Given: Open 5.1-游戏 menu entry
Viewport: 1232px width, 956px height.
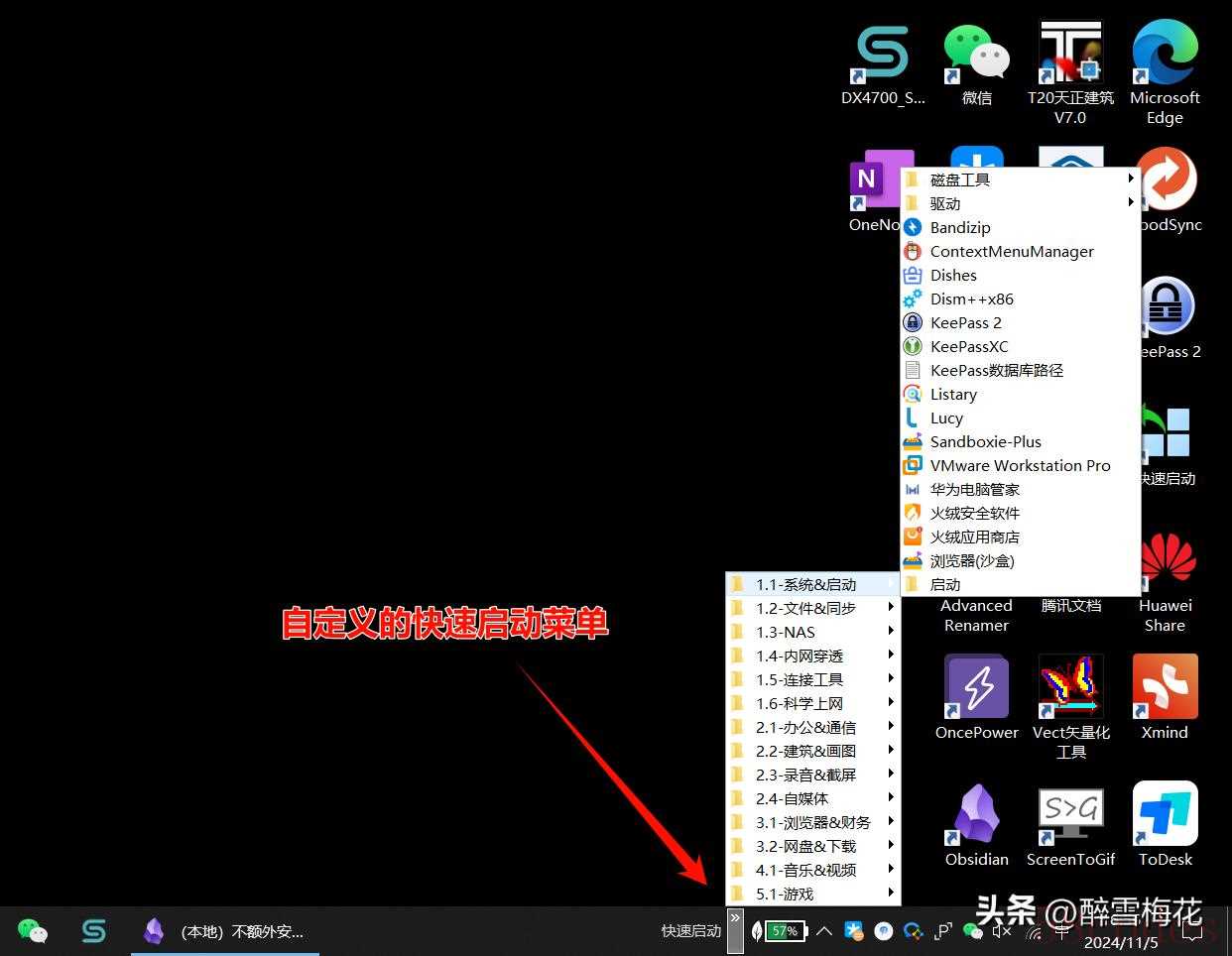Looking at the screenshot, I should 812,894.
